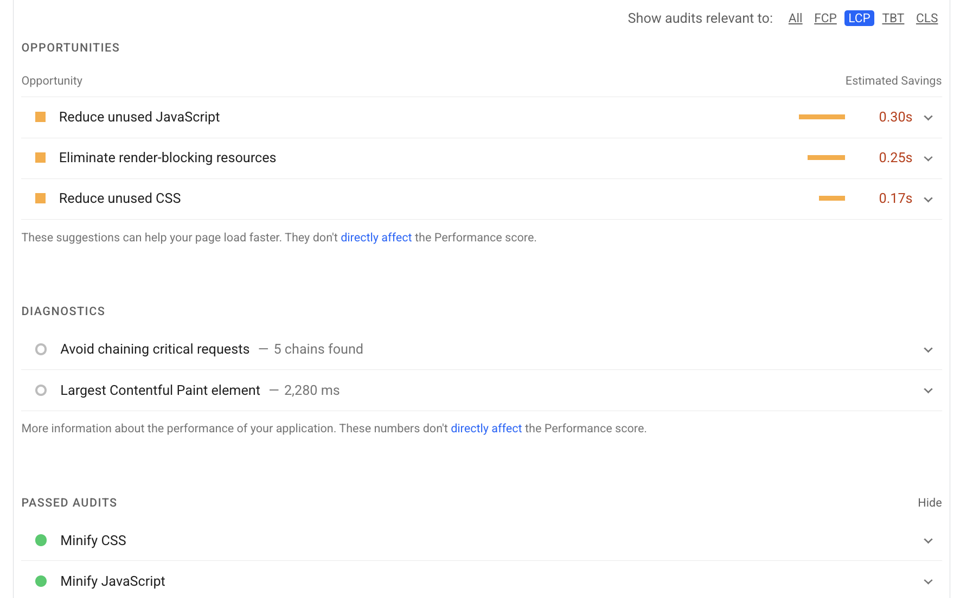Screen dimensions: 960x598
Task: Click the gray circle beside Avoid chaining critical requests
Action: 40,349
